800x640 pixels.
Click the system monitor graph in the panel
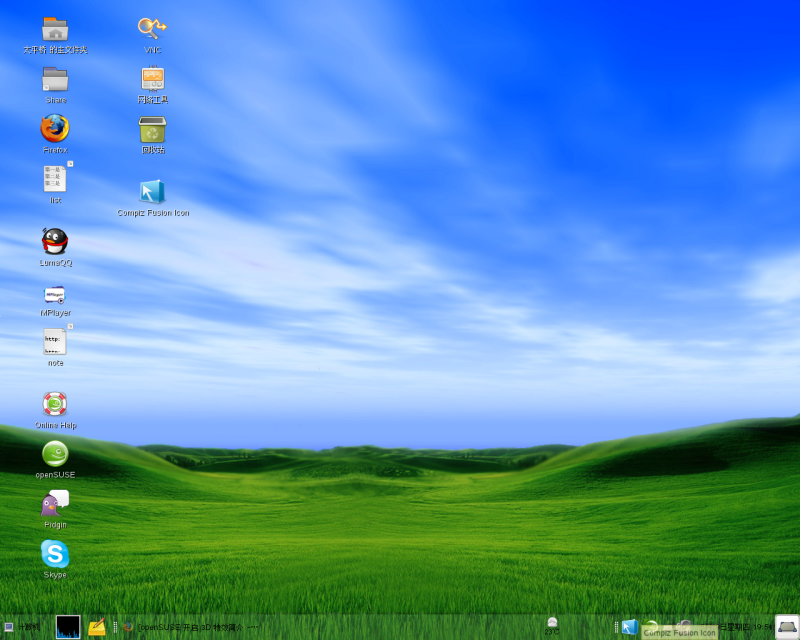[68, 627]
